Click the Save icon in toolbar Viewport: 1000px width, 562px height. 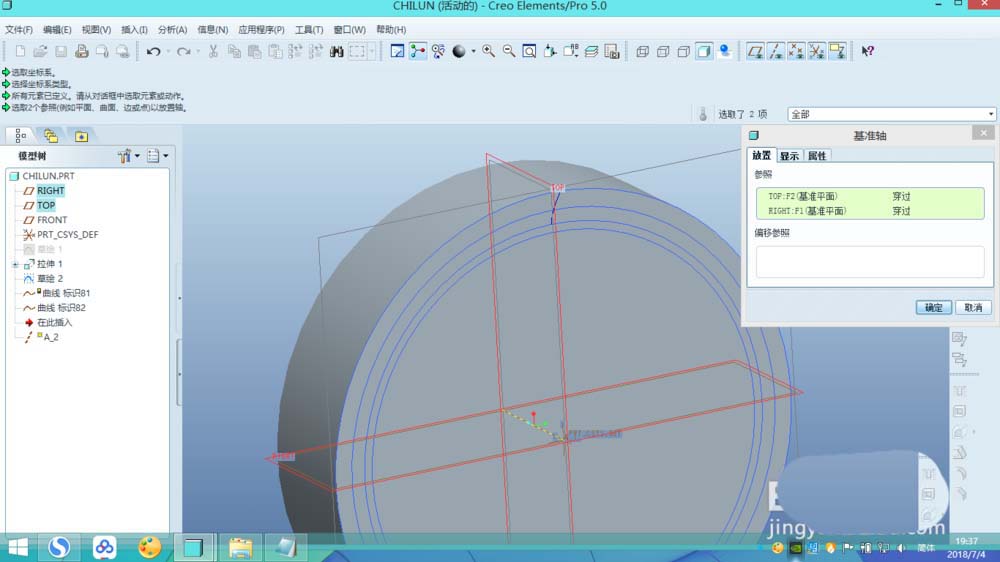(61, 51)
